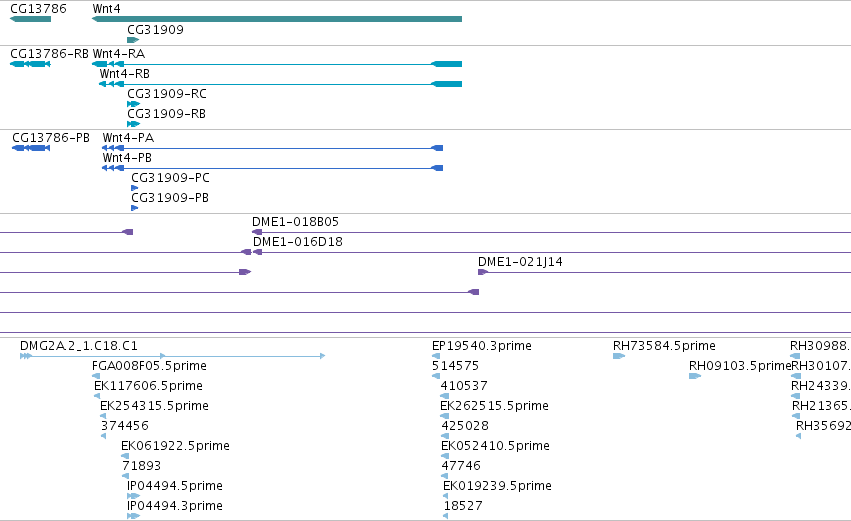851x521 pixels.
Task: Select the FGA008F05.5prime EST arrow
Action: [x=96, y=376]
